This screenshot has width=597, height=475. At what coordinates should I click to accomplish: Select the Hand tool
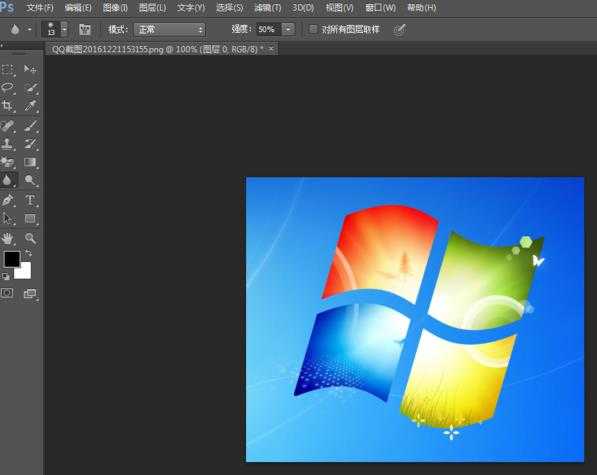pos(7,238)
